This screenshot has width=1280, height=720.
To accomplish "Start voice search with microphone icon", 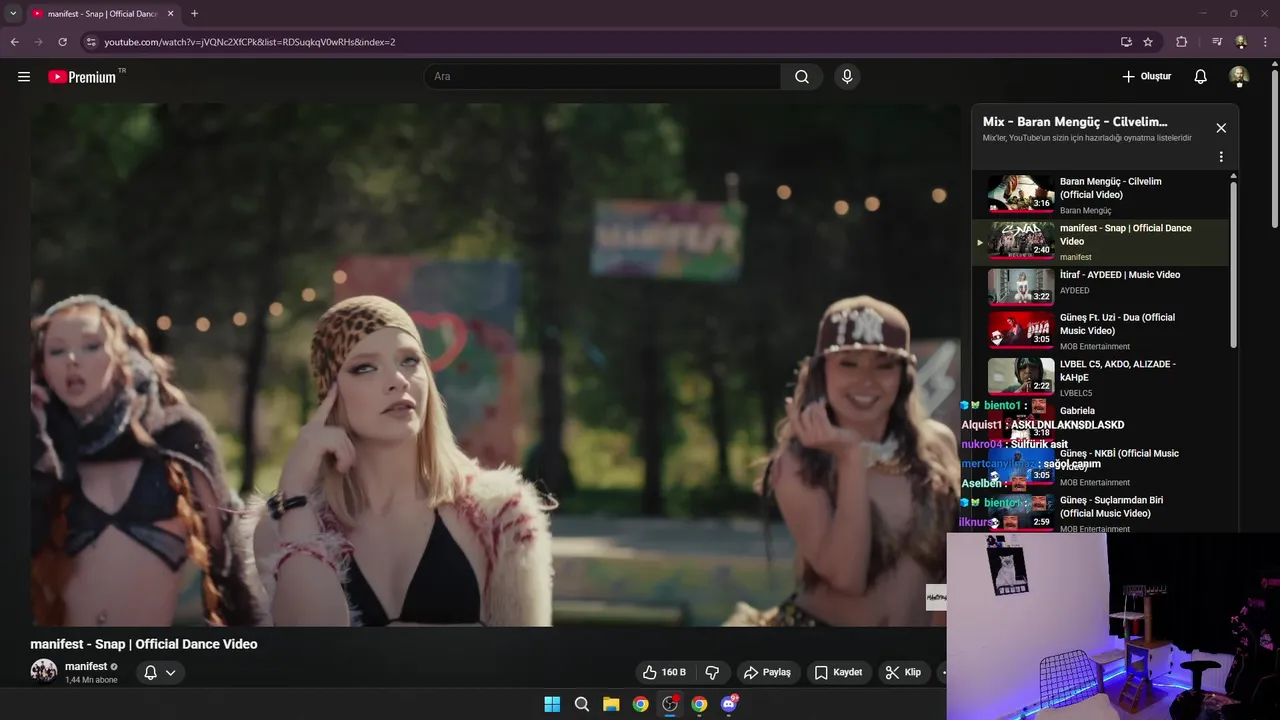I will click(x=847, y=77).
